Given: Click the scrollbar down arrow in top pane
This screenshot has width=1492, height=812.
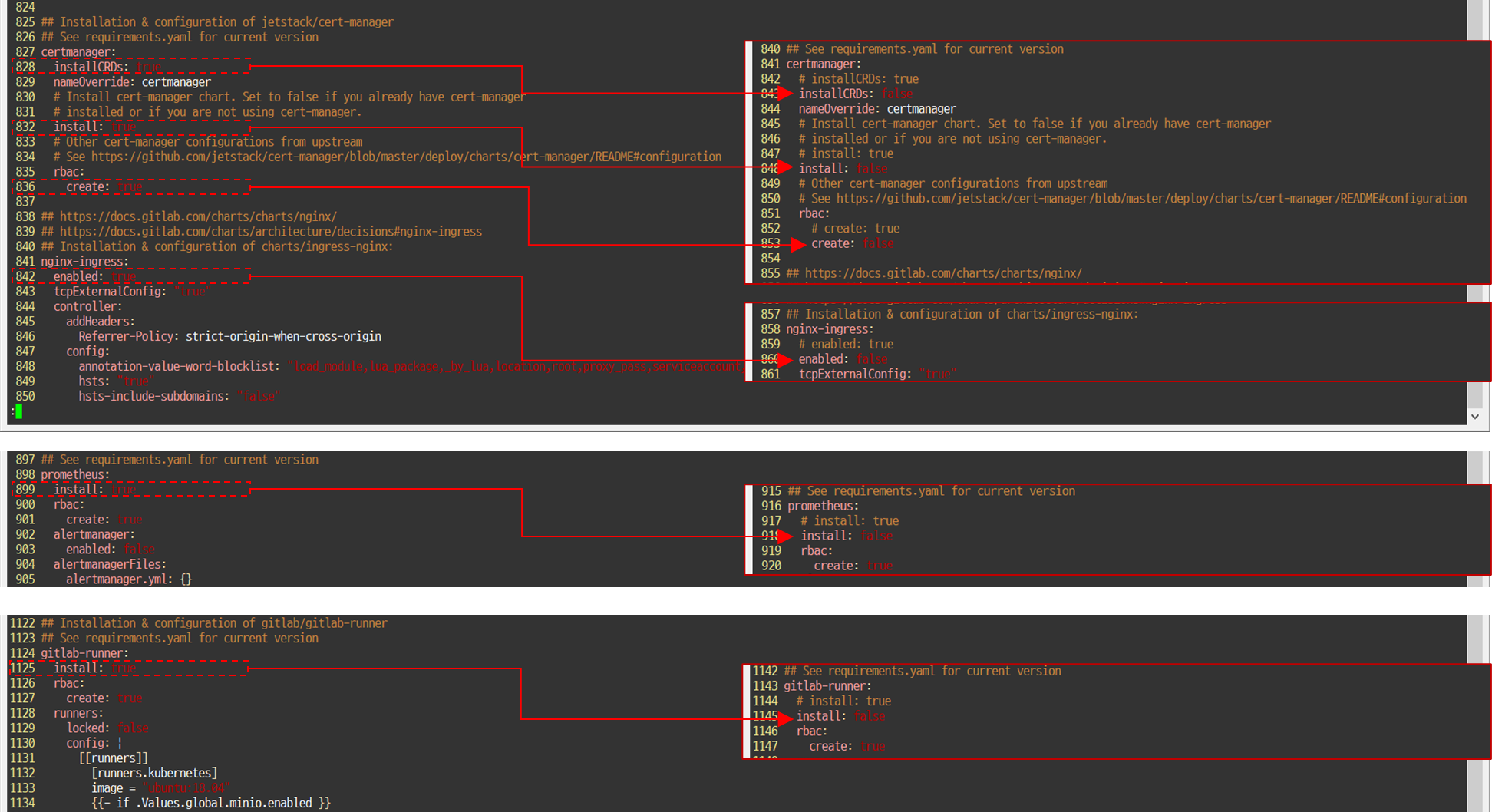Looking at the screenshot, I should (x=1475, y=416).
